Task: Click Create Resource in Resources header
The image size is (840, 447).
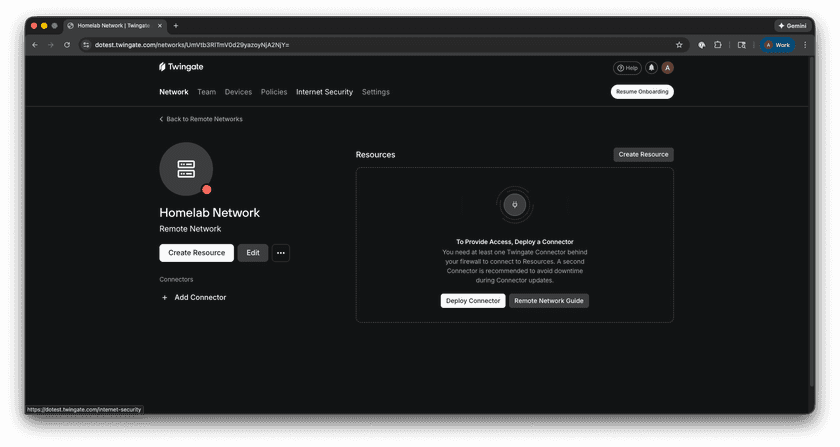Action: 643,154
